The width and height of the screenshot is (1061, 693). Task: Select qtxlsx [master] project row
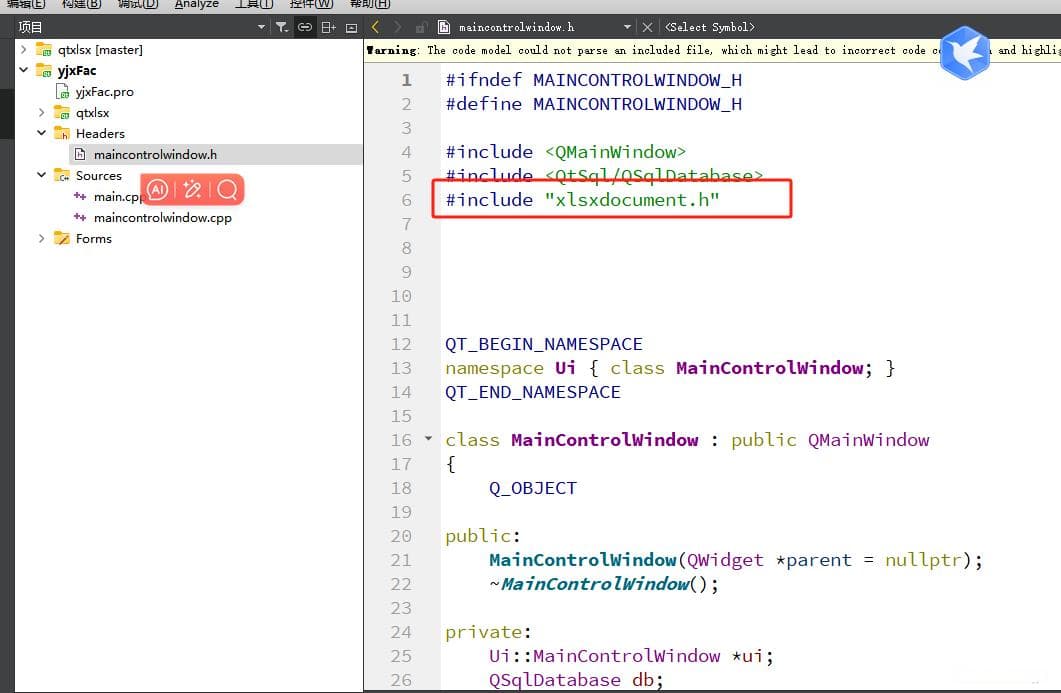(x=100, y=49)
